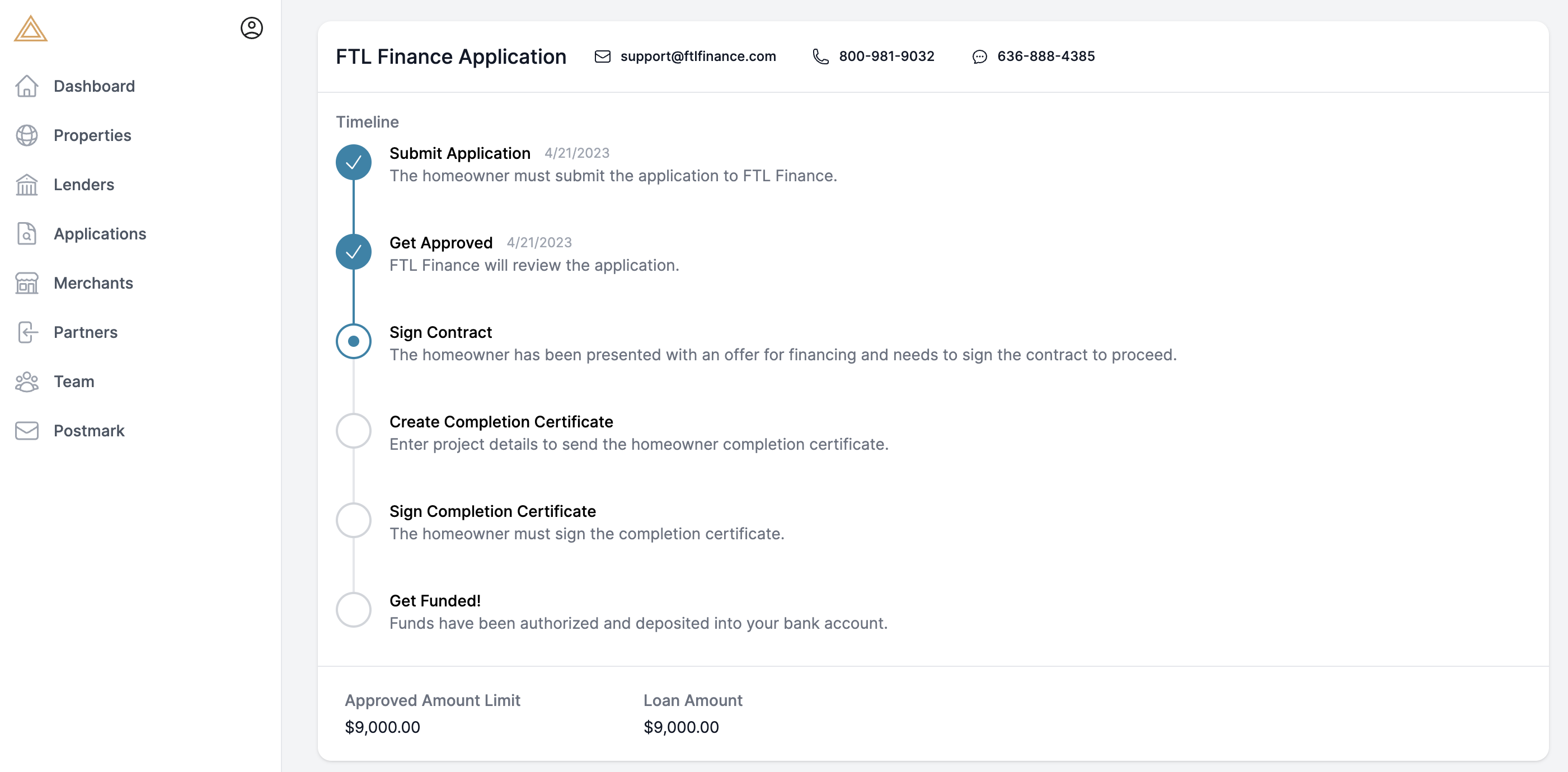Click the Sign Contract current step marker

tap(354, 341)
